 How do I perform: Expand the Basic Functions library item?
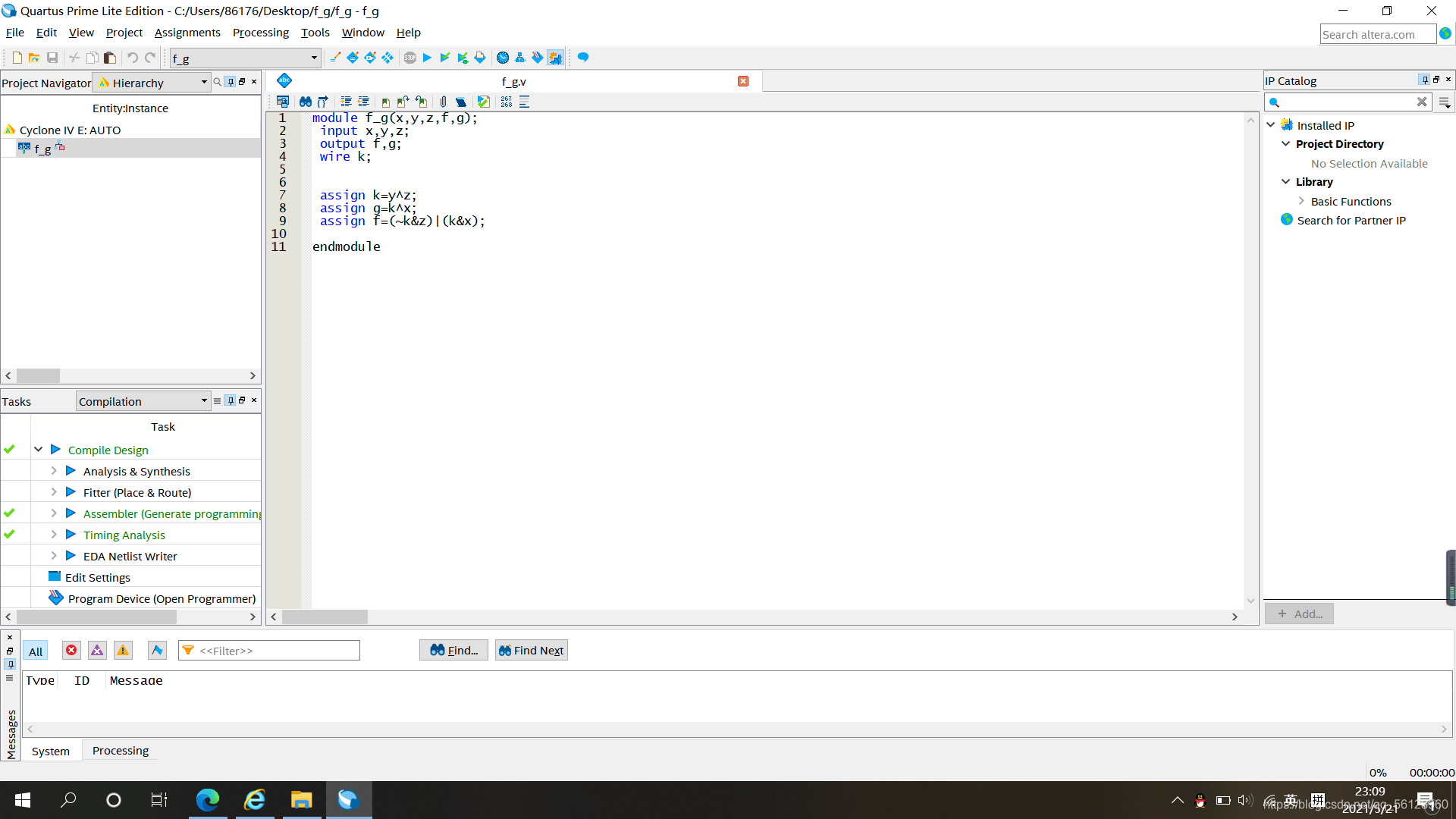coord(1301,201)
